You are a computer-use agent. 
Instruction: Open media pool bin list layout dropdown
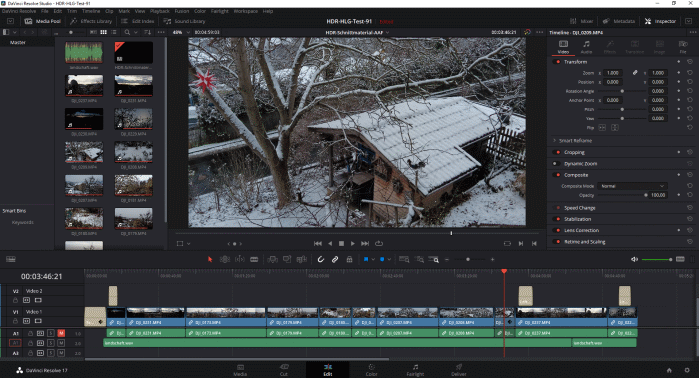[x=15, y=33]
